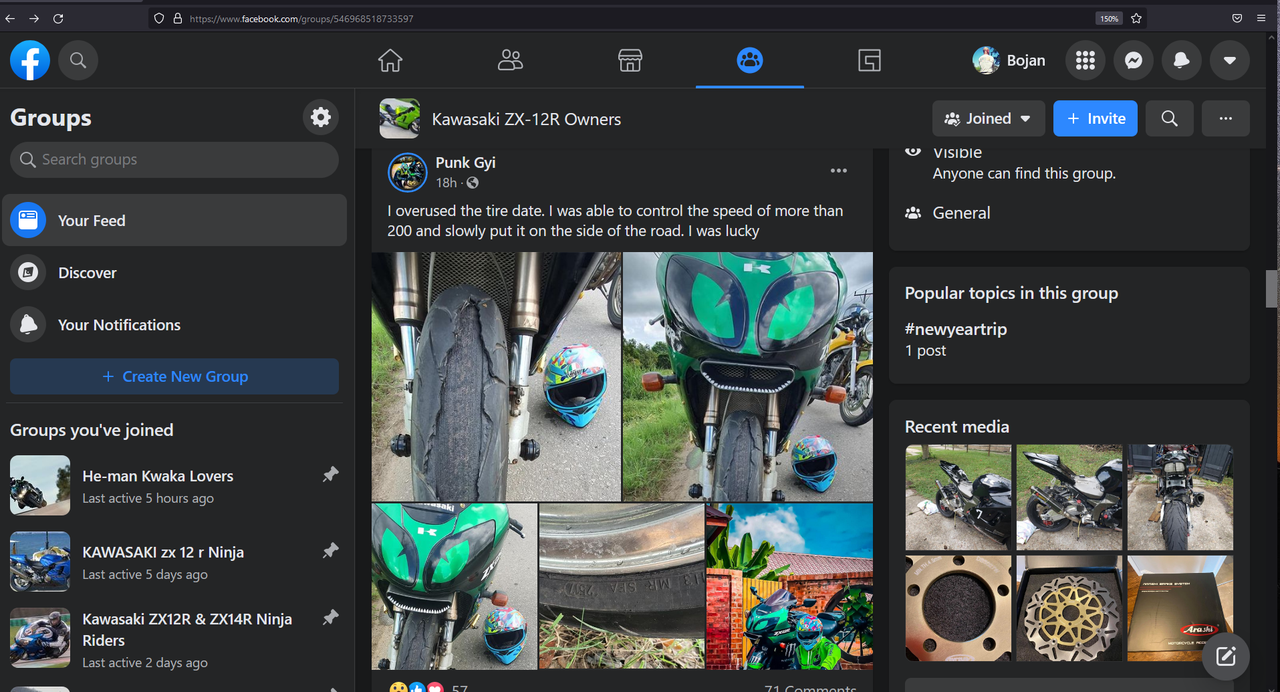
Task: Open the tracking protection shield icon
Action: click(158, 18)
